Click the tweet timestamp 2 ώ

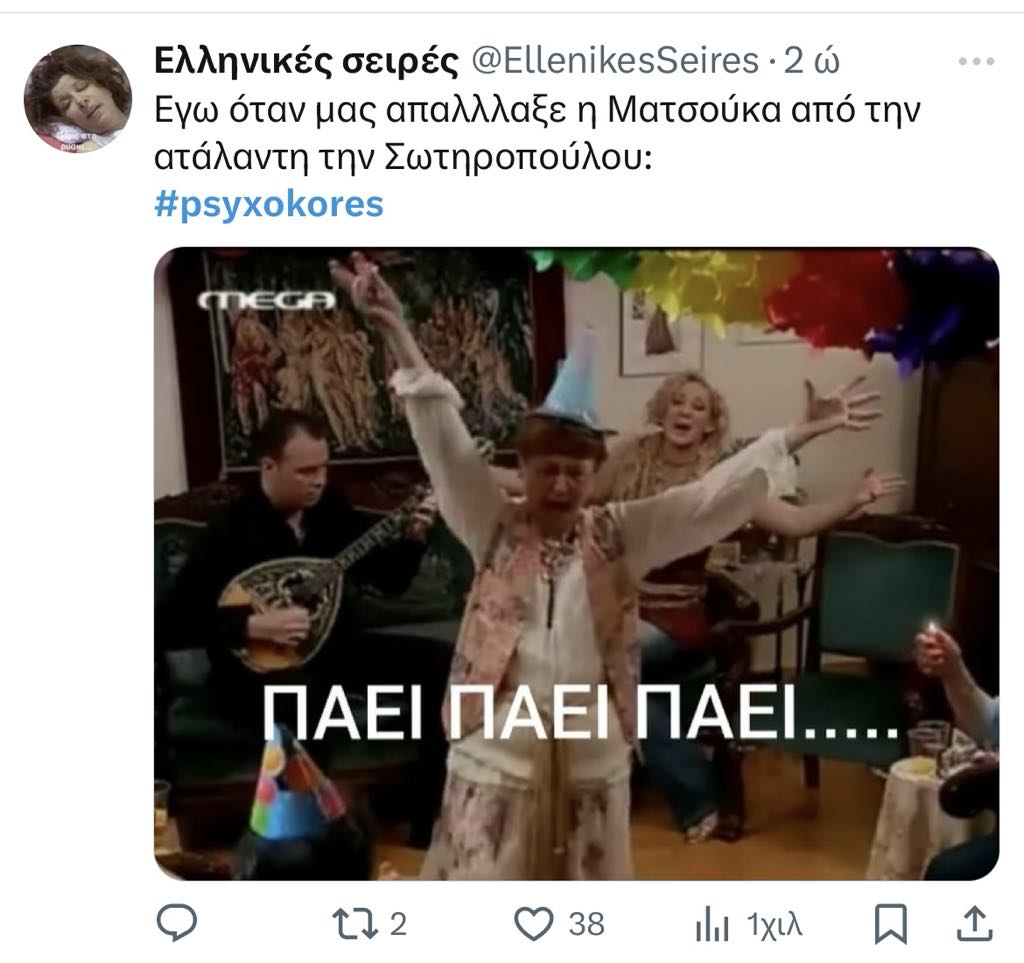812,61
